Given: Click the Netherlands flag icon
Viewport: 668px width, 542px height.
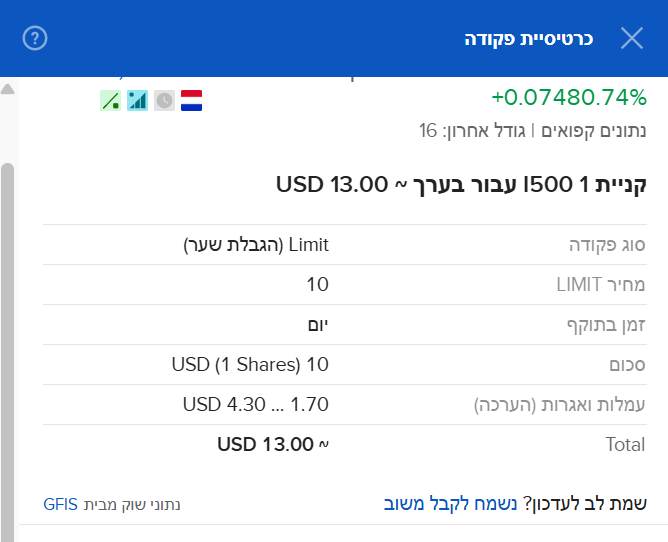Looking at the screenshot, I should [191, 100].
